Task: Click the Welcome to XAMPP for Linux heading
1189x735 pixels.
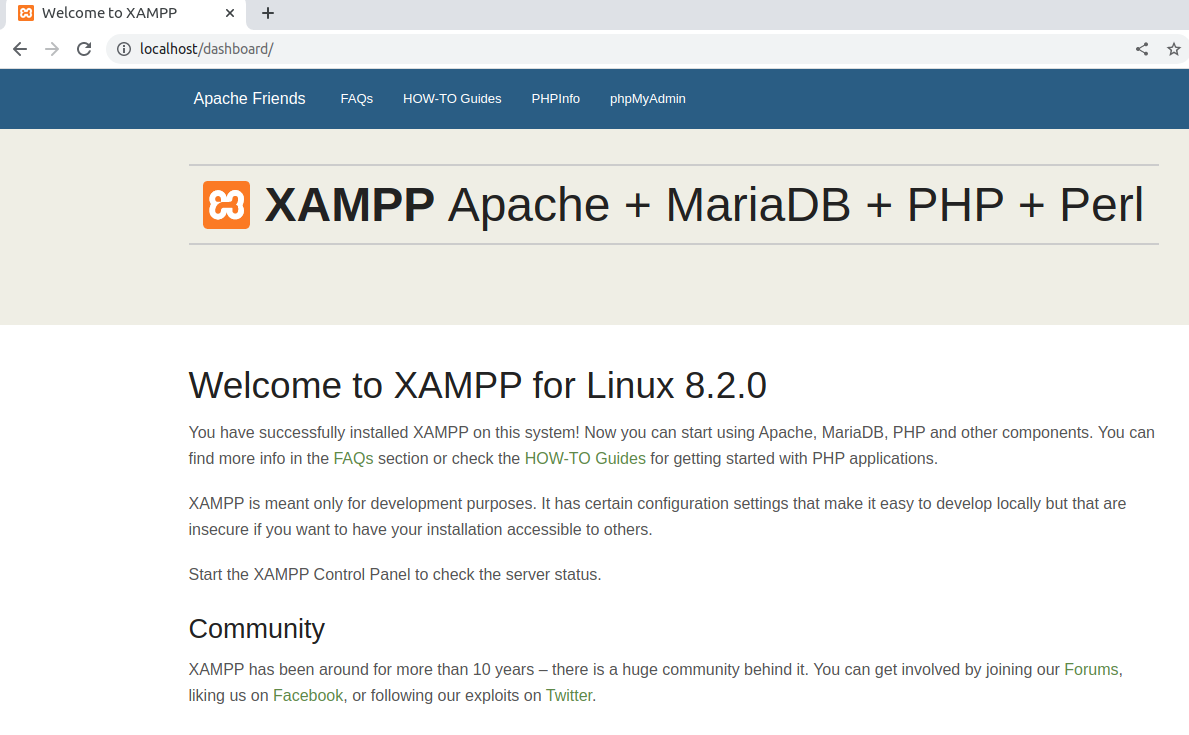Action: [x=478, y=385]
